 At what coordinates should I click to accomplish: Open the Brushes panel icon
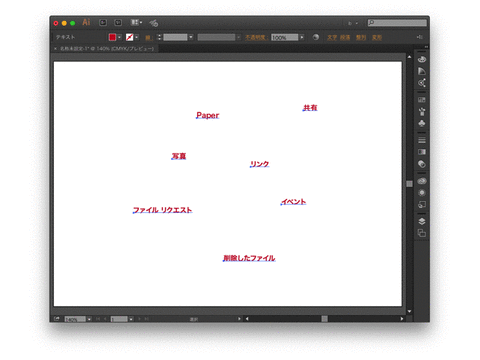[x=422, y=111]
